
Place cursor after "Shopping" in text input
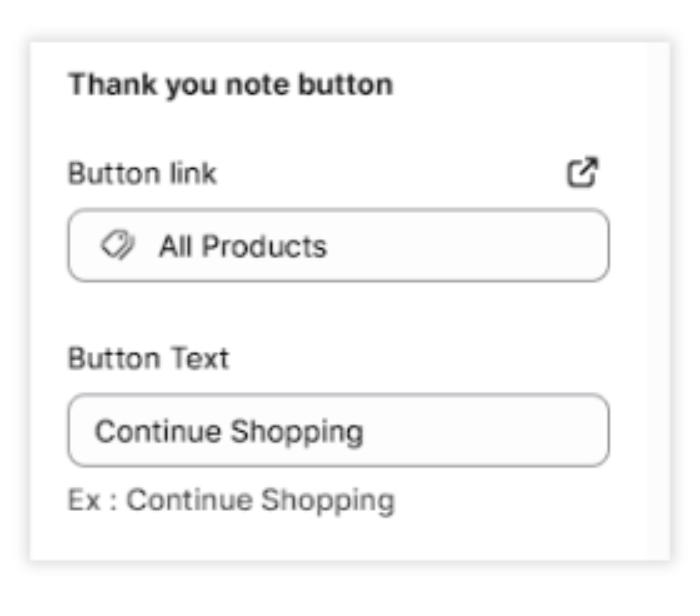pos(366,431)
